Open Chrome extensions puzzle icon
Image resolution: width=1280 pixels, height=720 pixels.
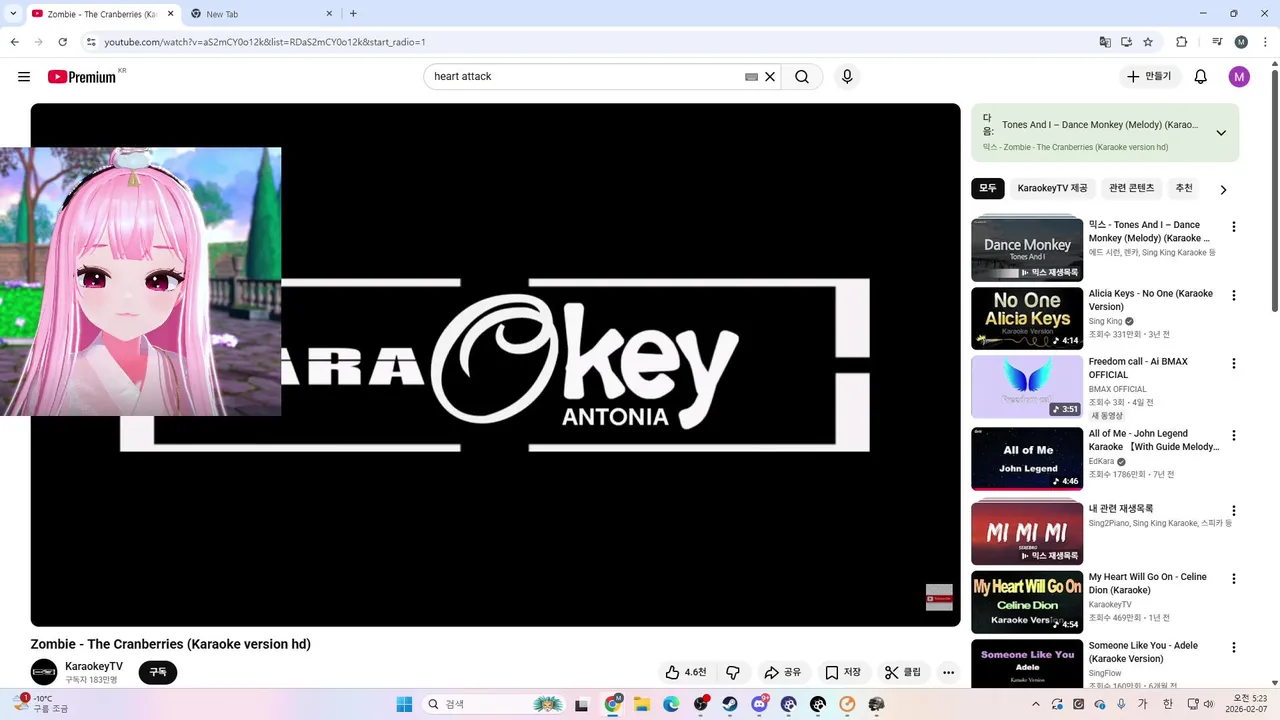pyautogui.click(x=1181, y=42)
